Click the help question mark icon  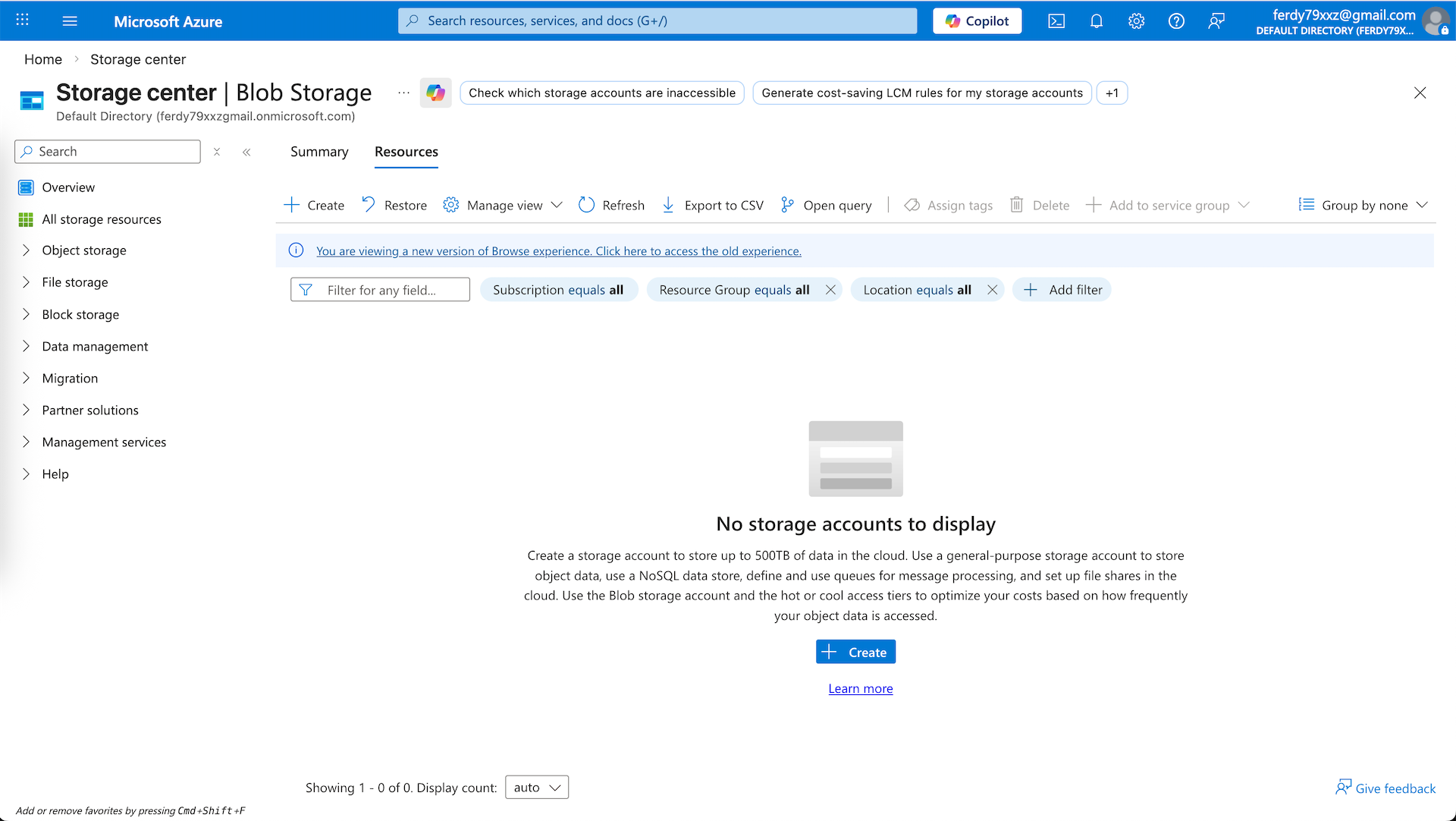pyautogui.click(x=1176, y=21)
